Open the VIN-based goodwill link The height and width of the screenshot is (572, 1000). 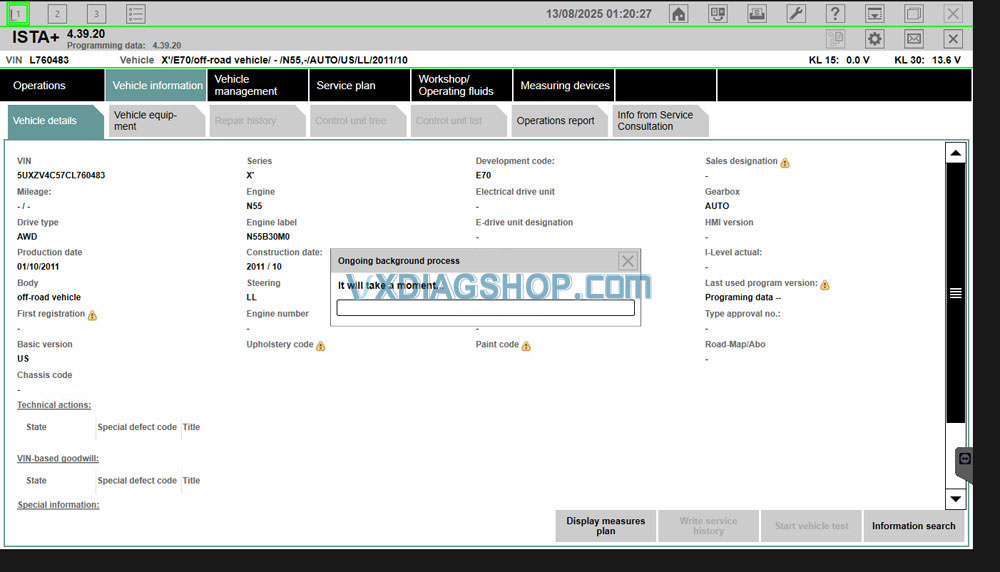pos(58,458)
